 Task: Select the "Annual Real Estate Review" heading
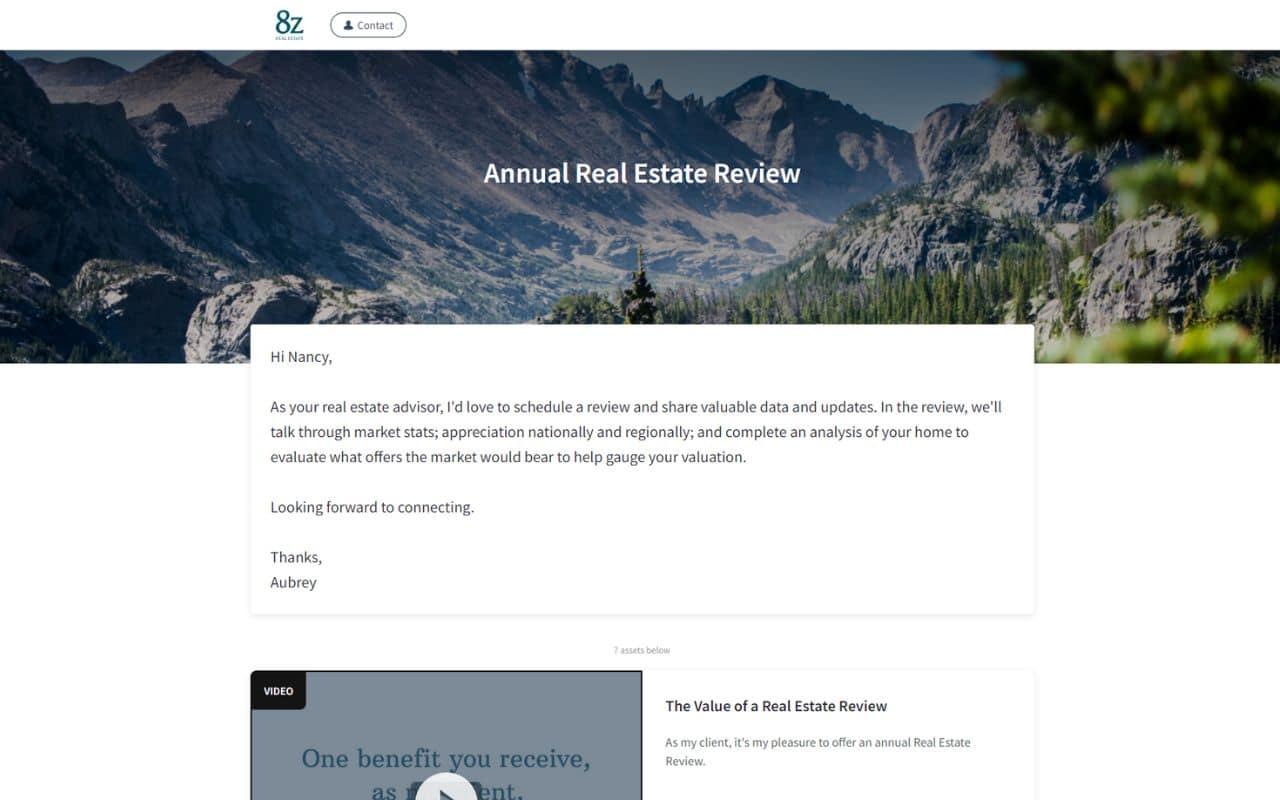pos(642,173)
